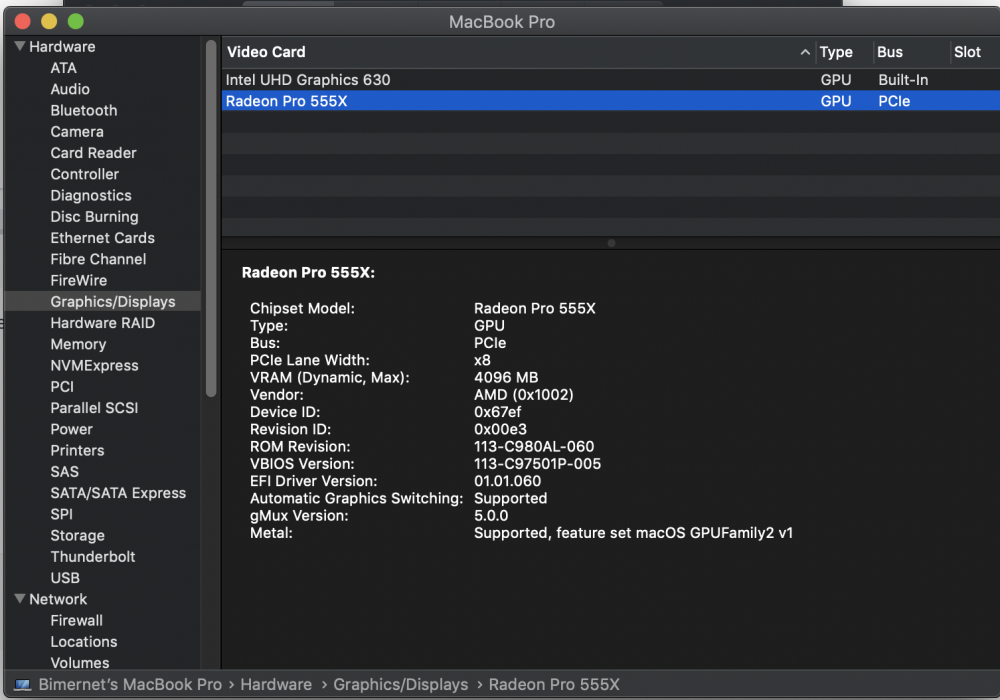This screenshot has height=700, width=1000.
Task: Click the Network category label
Action: pyautogui.click(x=58, y=599)
